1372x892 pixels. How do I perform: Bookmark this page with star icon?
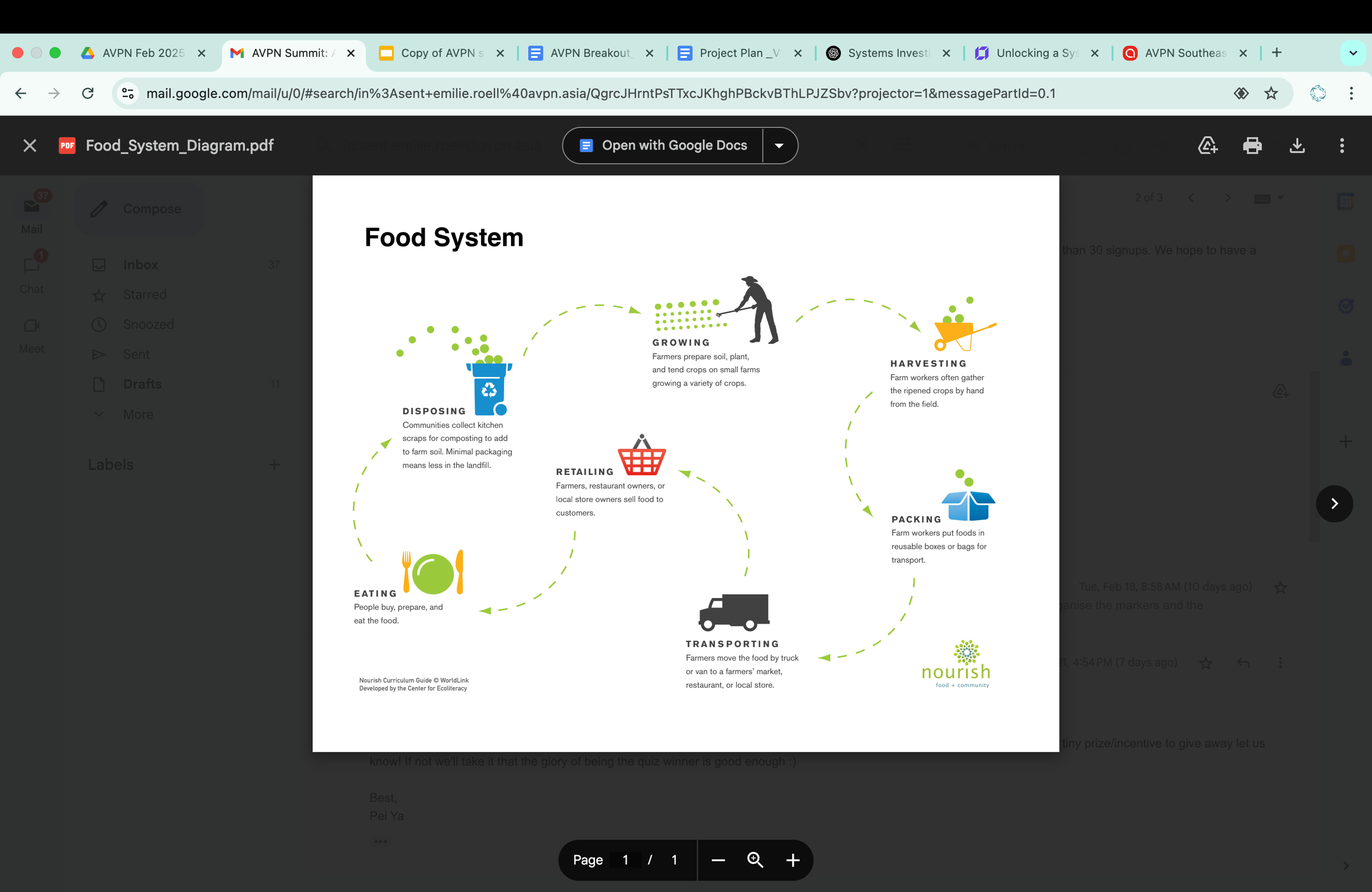[x=1271, y=94]
